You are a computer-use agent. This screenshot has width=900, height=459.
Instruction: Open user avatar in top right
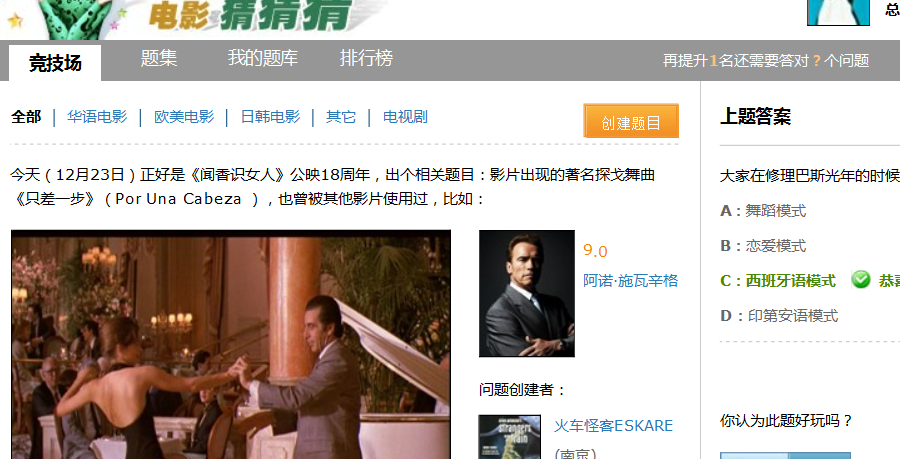[839, 13]
